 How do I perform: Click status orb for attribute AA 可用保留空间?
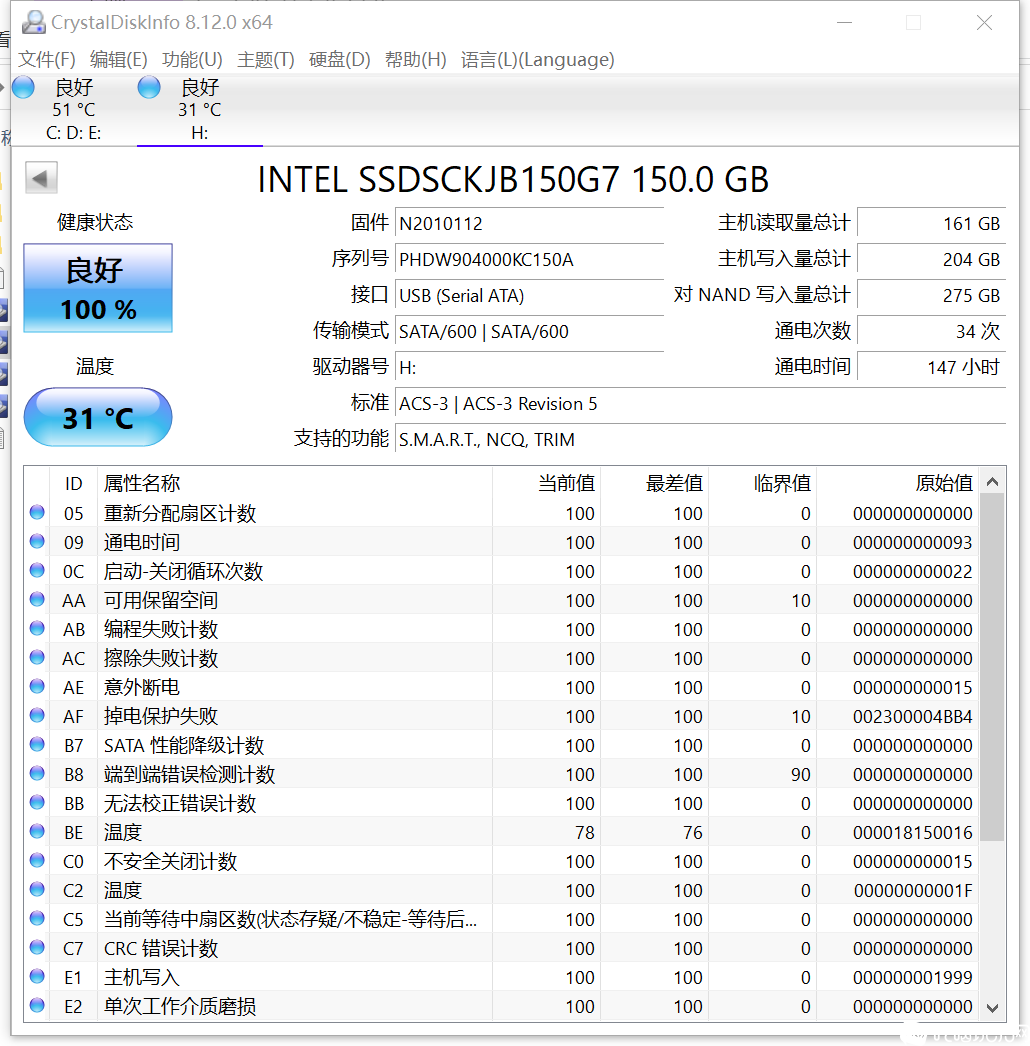tap(37, 599)
